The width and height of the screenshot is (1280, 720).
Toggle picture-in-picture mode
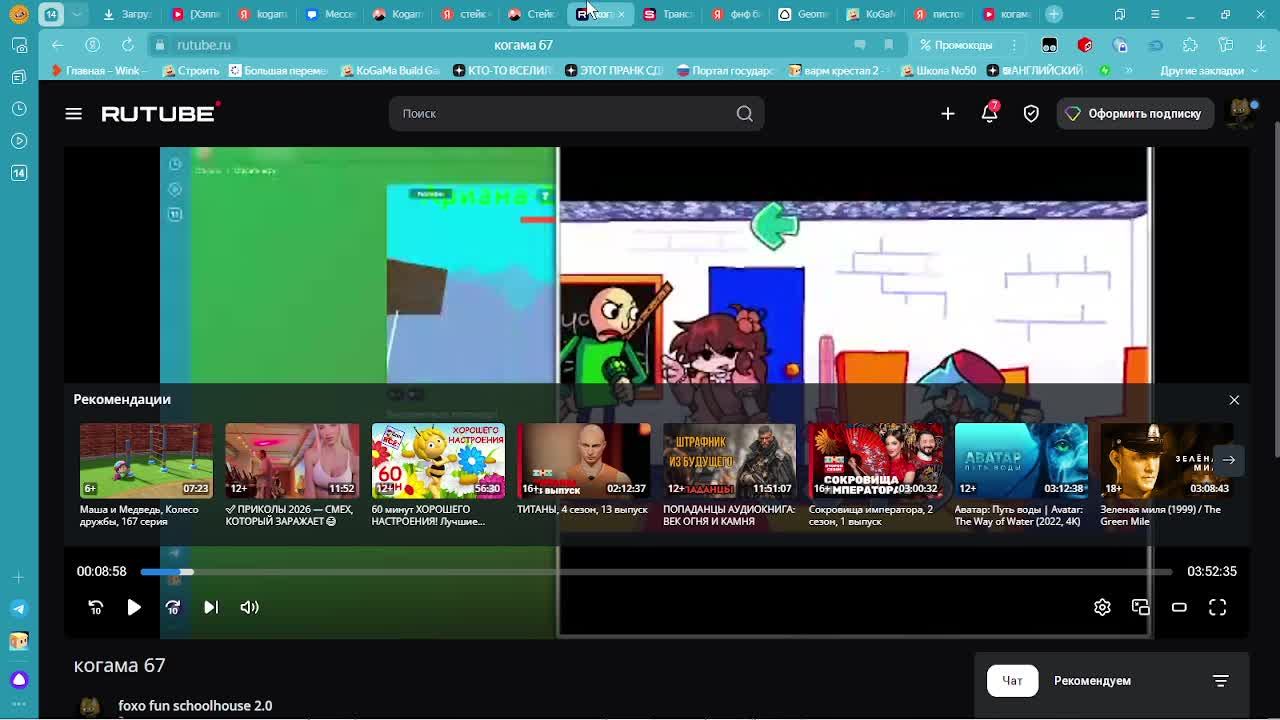(x=1141, y=607)
